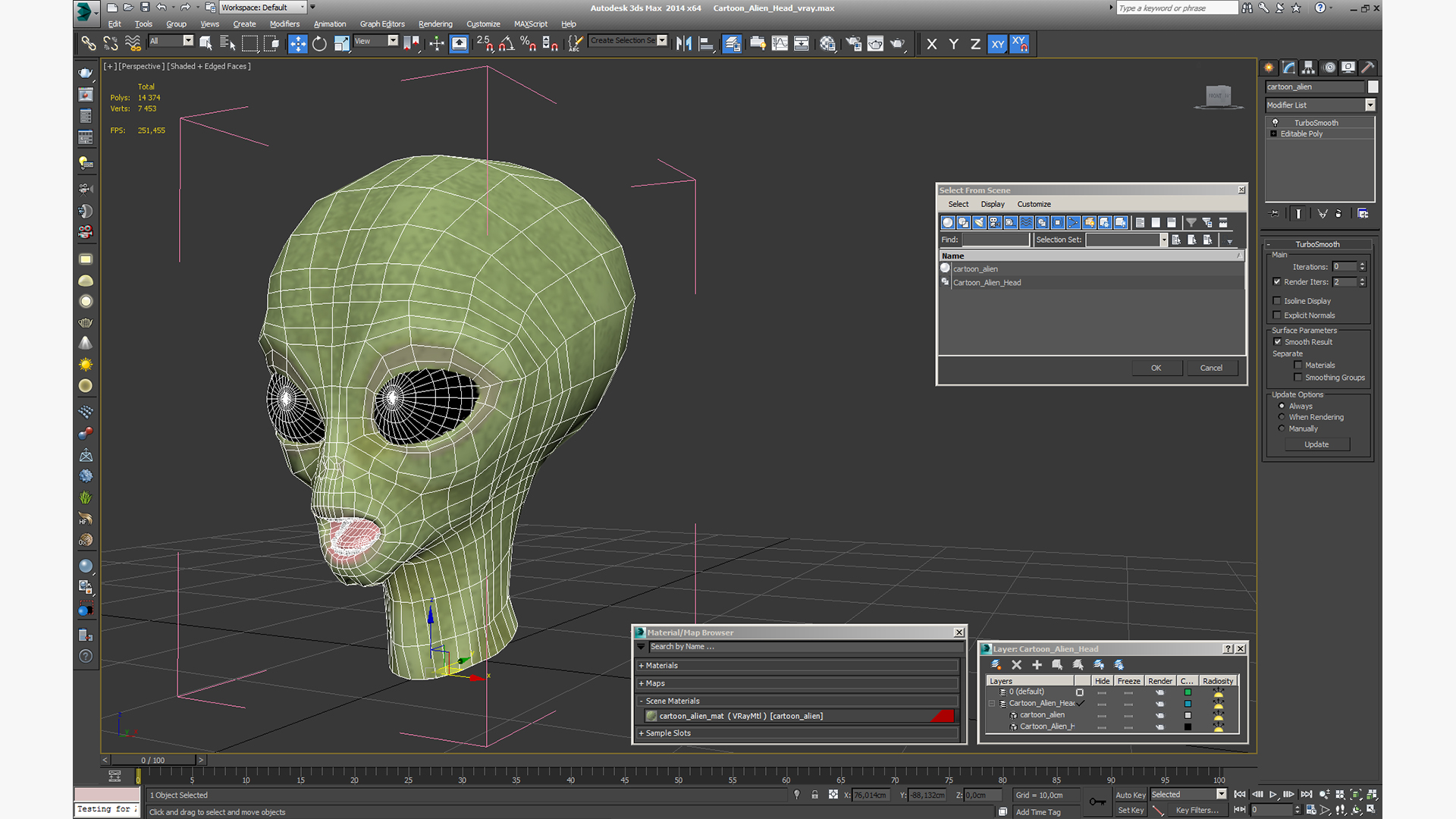The width and height of the screenshot is (1456, 819).
Task: Toggle Display Cameras filter in Select From Scene
Action: [x=995, y=222]
